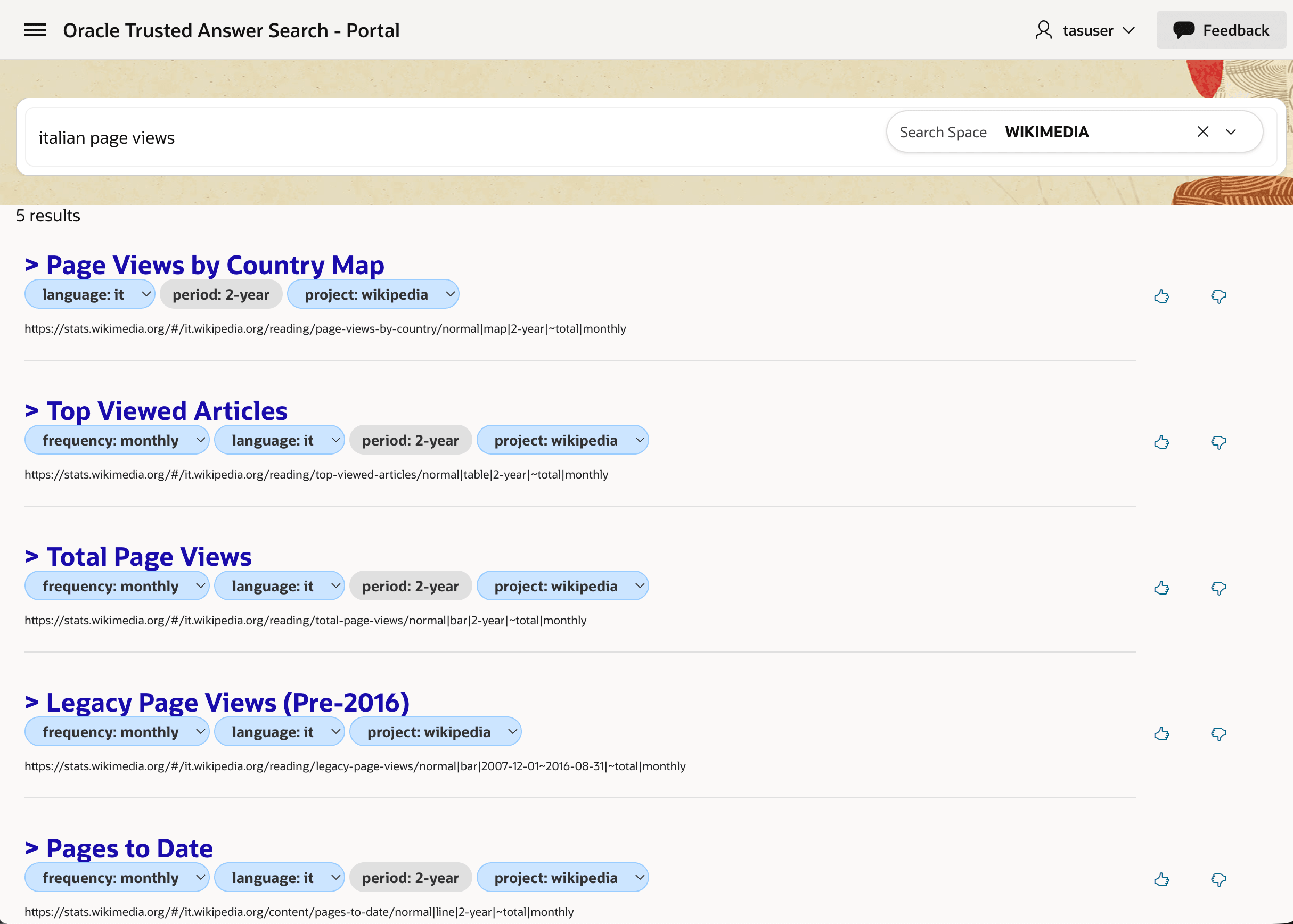Image resolution: width=1293 pixels, height=924 pixels.
Task: Change project chip for Pages to Date
Action: tap(562, 877)
